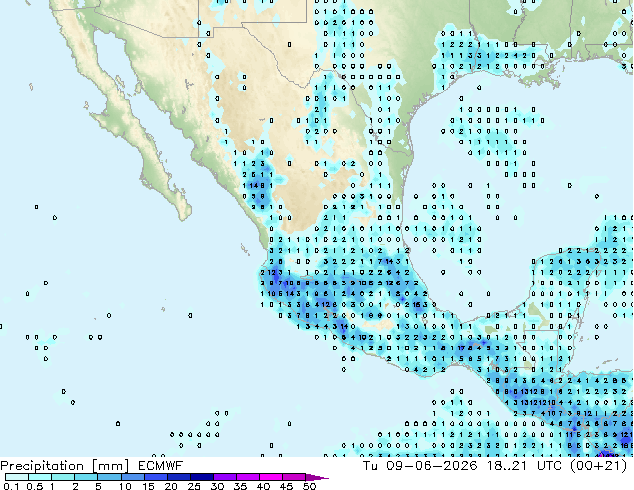Click the '15' legend tick label
Screen dimensions: 634x490
point(148,486)
